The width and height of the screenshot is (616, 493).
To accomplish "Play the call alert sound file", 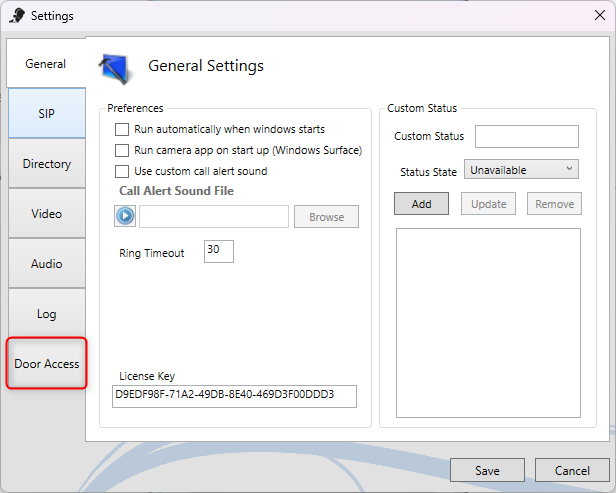I will [x=125, y=216].
